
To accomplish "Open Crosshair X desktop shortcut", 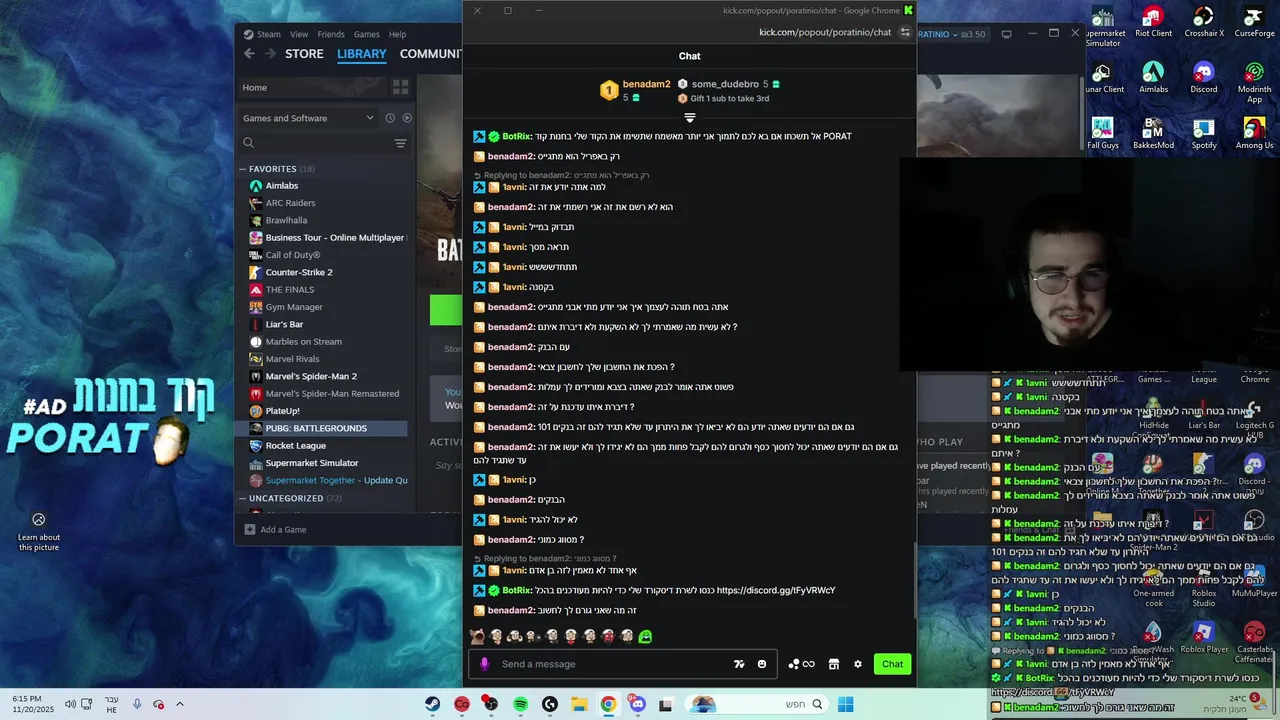I will coord(1203,22).
